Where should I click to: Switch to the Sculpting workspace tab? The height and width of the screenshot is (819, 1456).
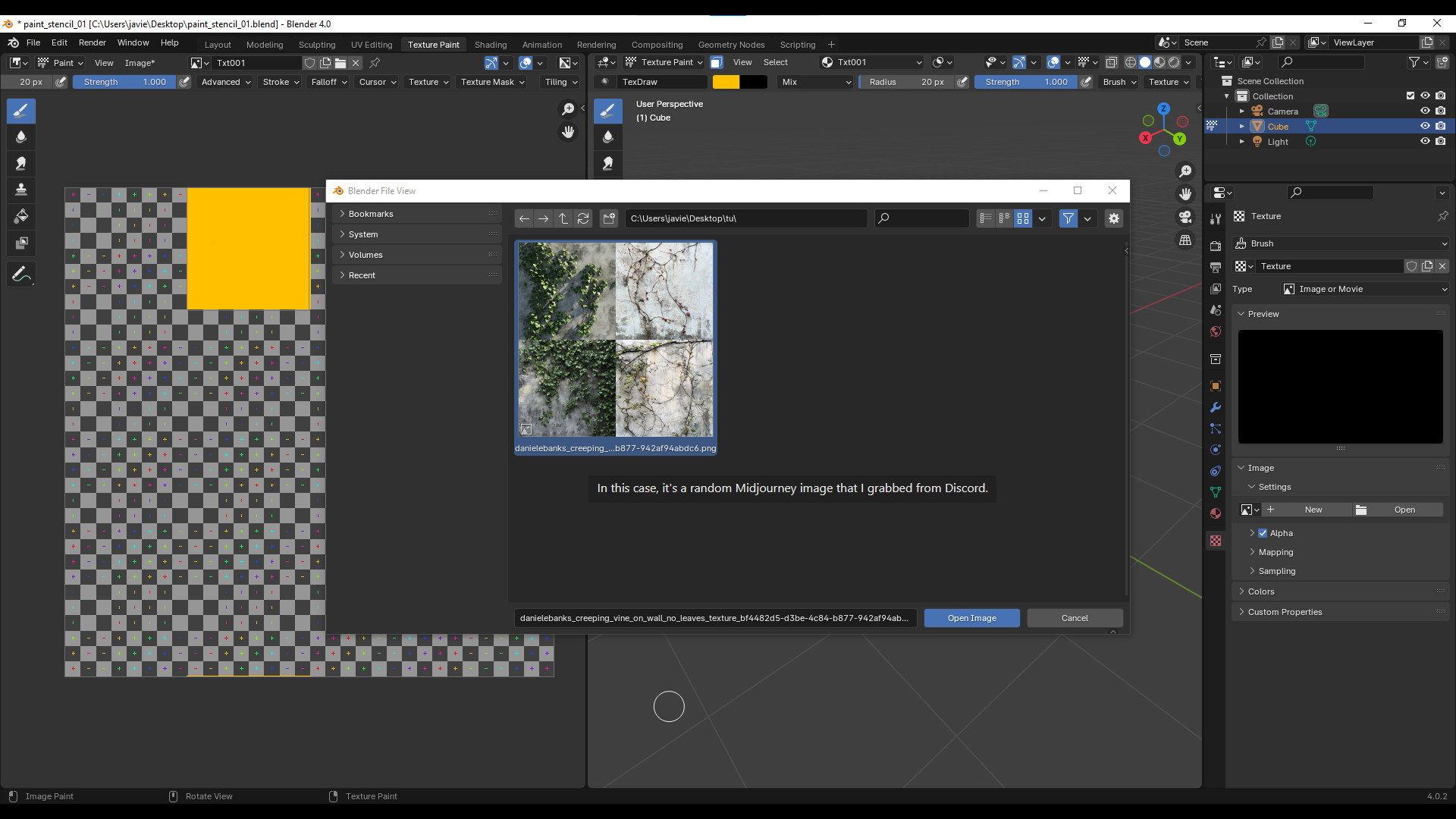click(x=317, y=45)
